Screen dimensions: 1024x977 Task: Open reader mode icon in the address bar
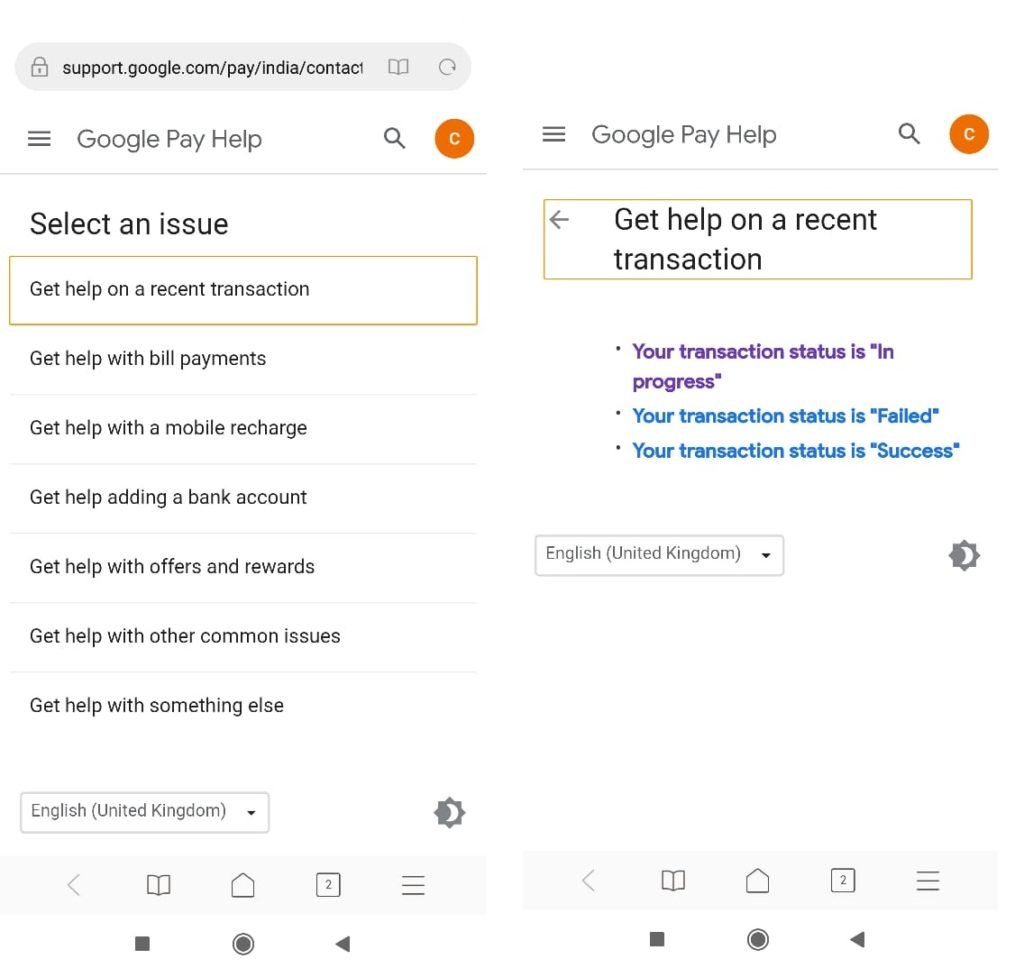tap(398, 67)
